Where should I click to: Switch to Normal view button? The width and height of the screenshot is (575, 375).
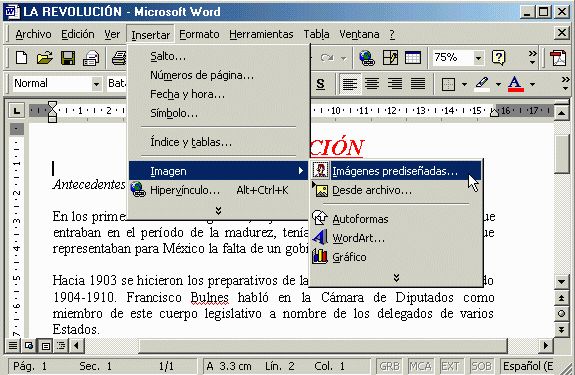pos(13,345)
